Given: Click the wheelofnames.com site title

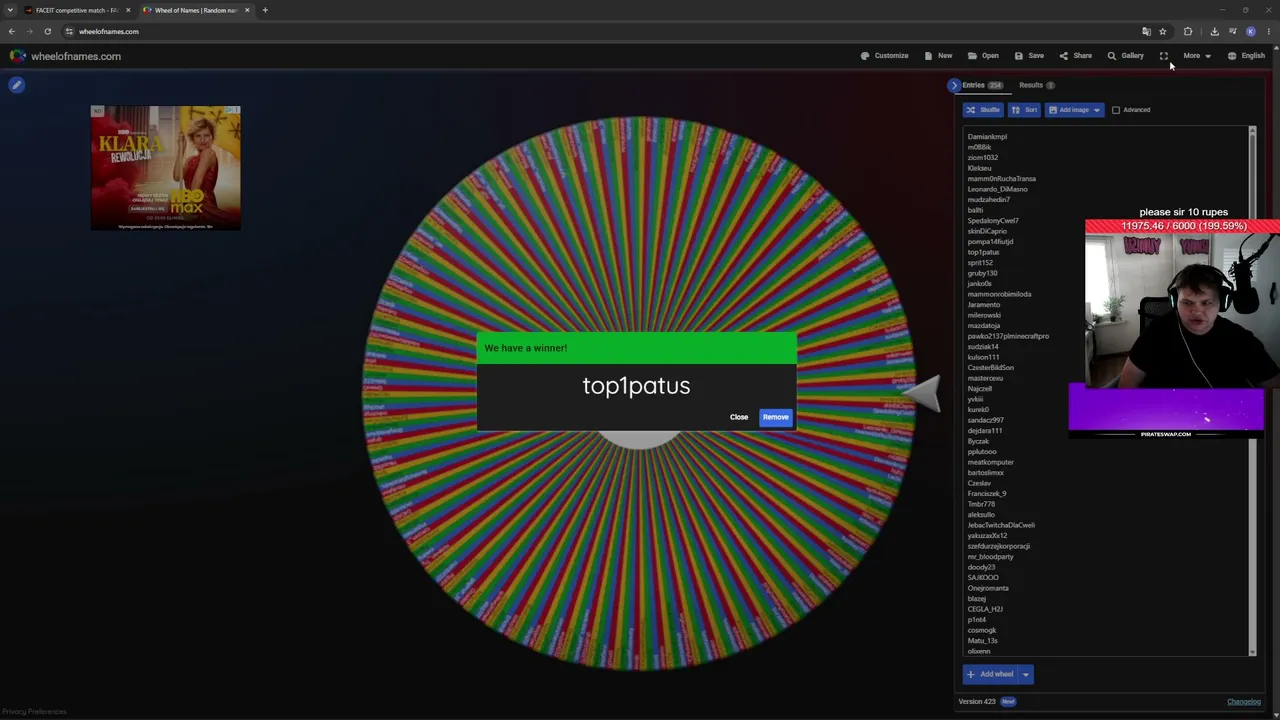Looking at the screenshot, I should (x=76, y=56).
